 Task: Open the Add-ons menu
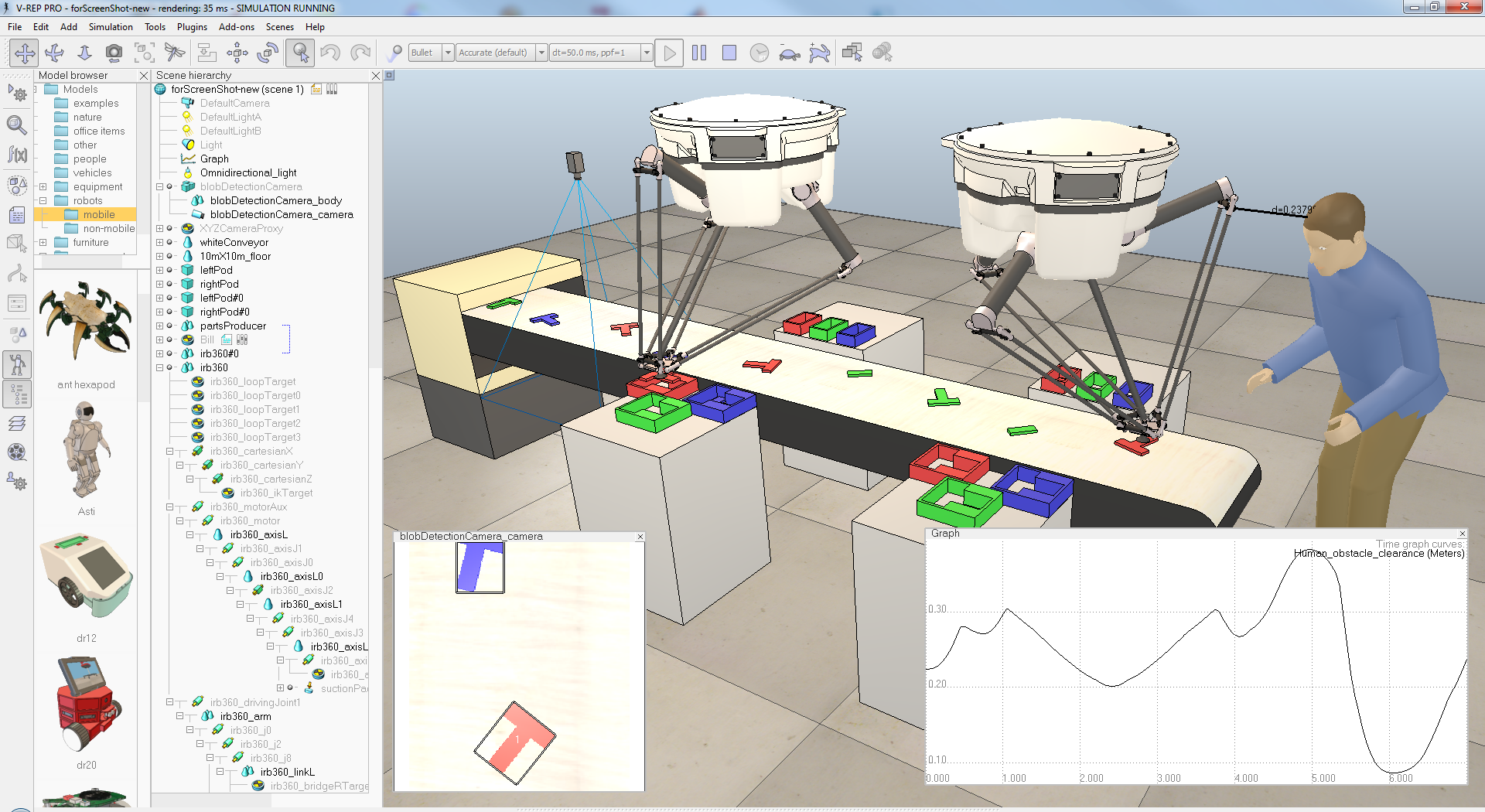(236, 26)
